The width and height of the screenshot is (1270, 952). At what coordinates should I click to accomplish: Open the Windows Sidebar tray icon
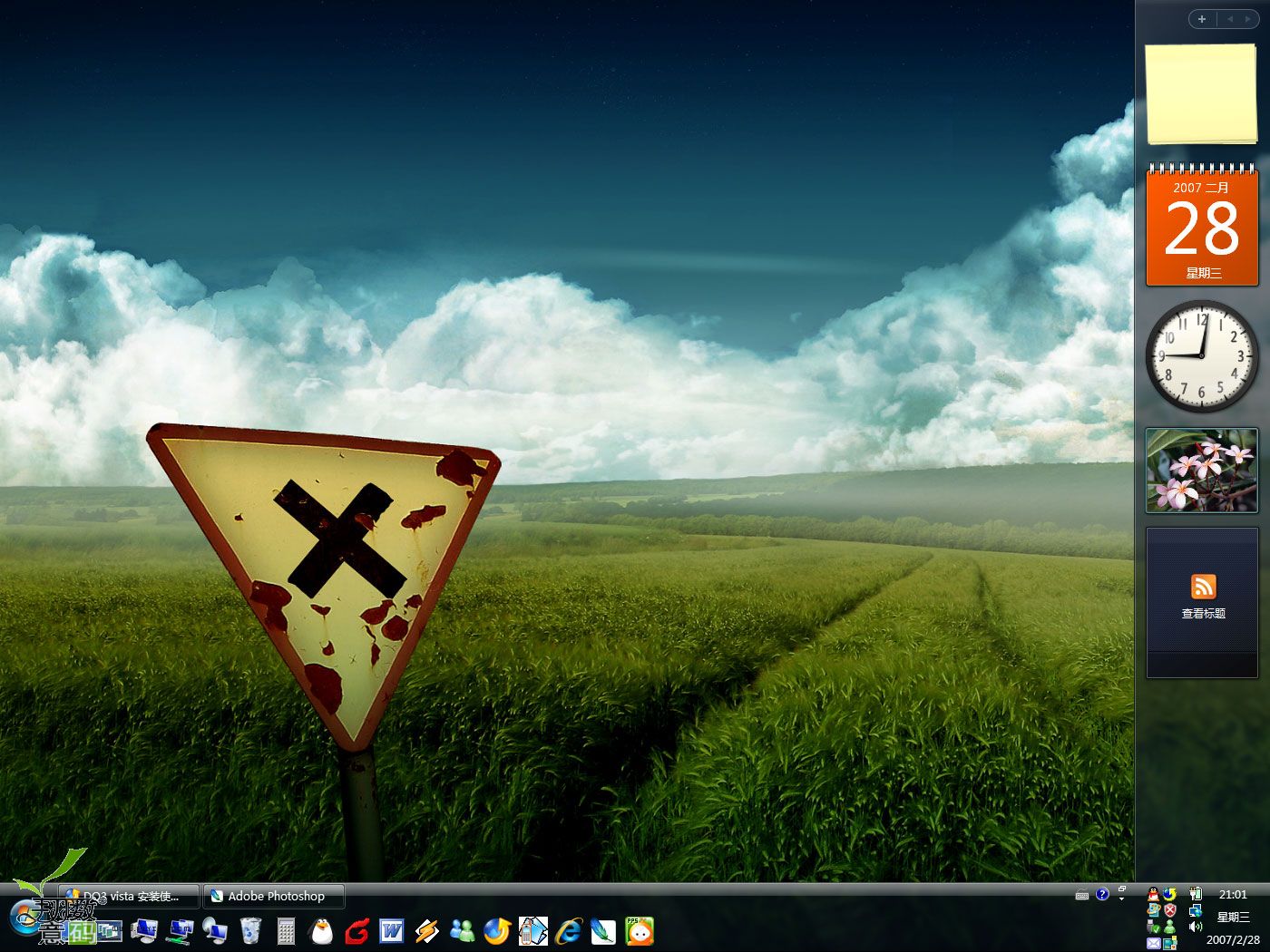(x=1170, y=943)
